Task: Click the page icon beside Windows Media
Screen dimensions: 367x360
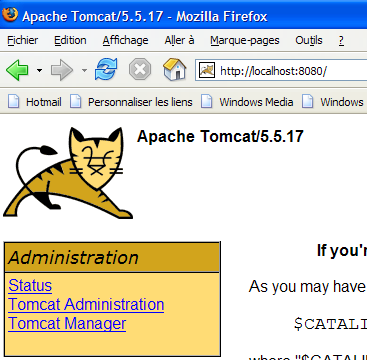Action: 207,101
